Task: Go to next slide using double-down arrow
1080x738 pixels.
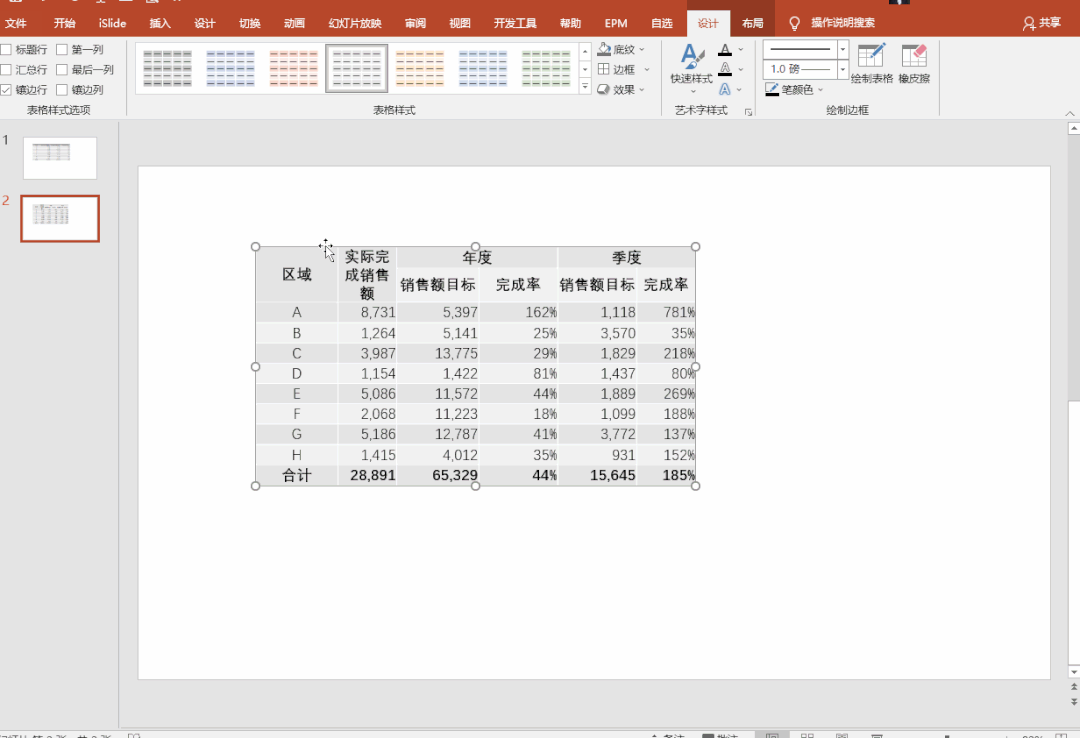Action: coord(1073,701)
